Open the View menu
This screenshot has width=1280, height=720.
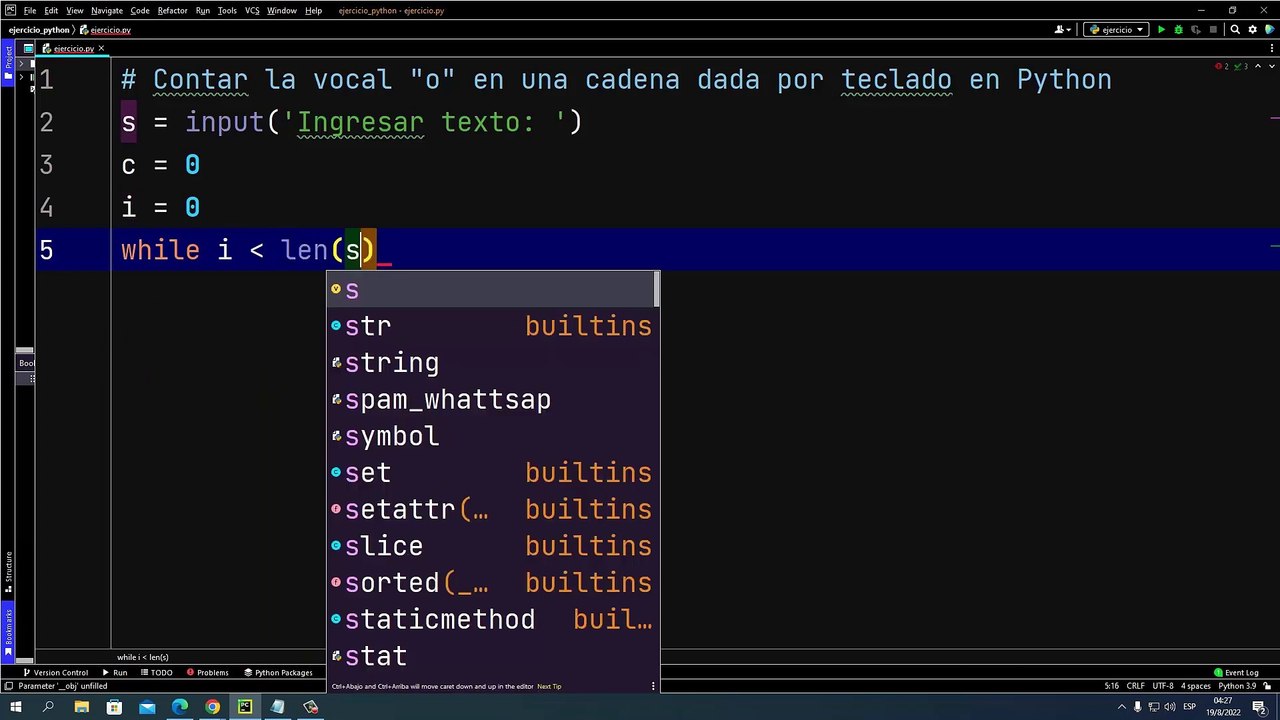pyautogui.click(x=75, y=10)
